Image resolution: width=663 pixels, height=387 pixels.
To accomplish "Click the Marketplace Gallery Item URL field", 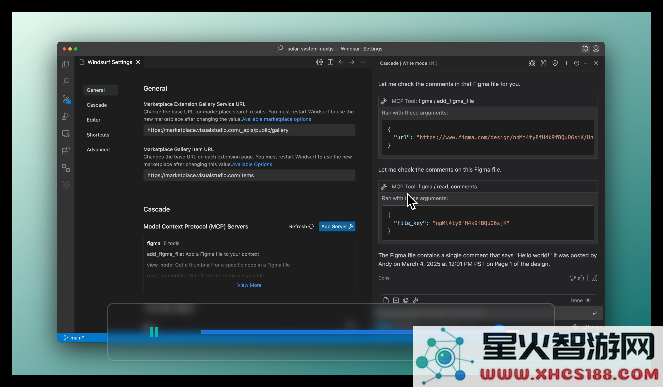I will (x=249, y=175).
